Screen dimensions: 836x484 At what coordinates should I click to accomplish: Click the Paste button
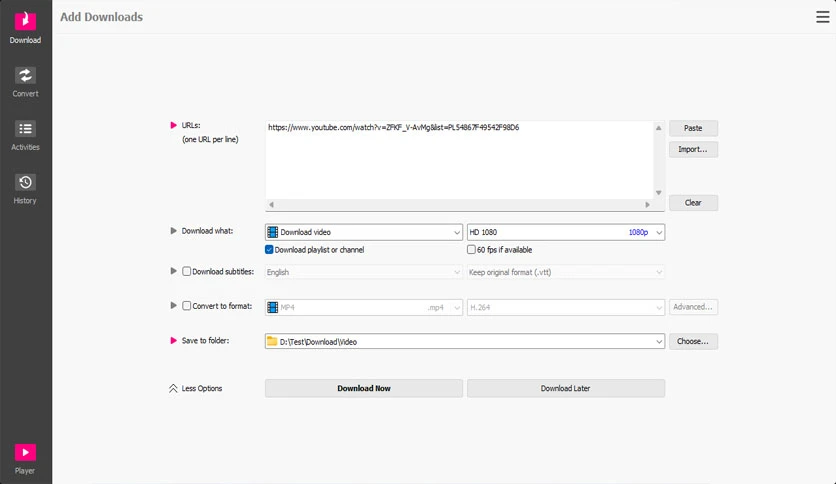tap(693, 128)
